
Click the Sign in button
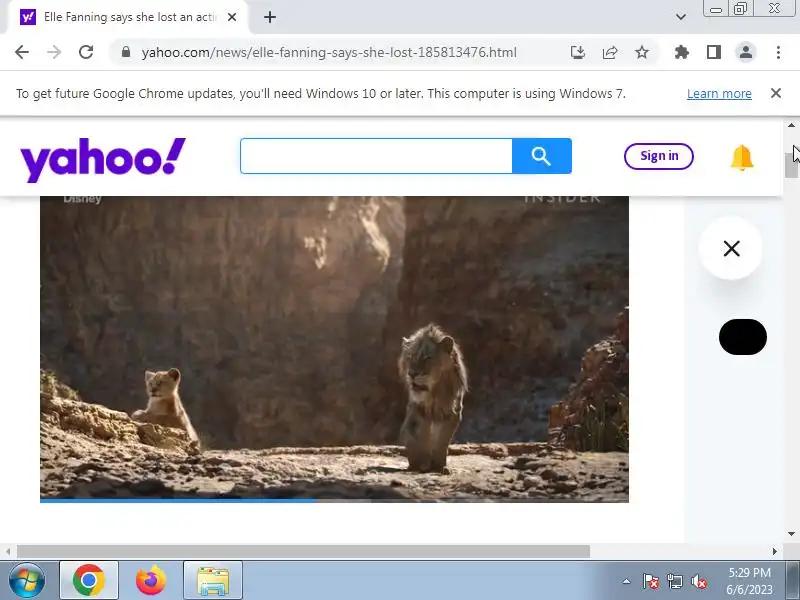pos(659,156)
